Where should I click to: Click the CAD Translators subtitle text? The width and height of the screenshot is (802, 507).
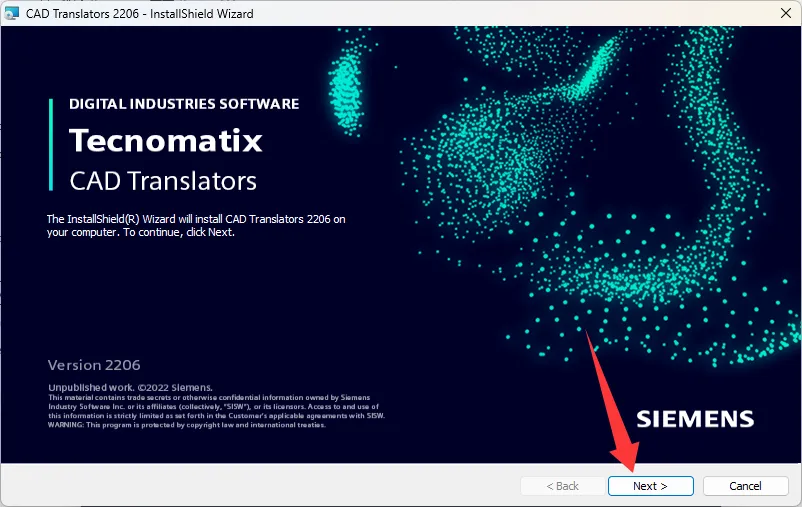(x=163, y=181)
